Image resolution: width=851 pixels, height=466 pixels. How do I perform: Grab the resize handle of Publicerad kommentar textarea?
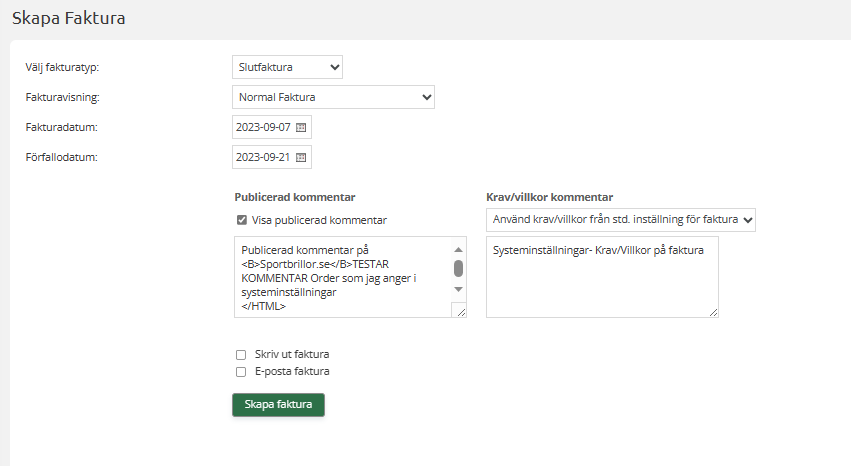459,311
